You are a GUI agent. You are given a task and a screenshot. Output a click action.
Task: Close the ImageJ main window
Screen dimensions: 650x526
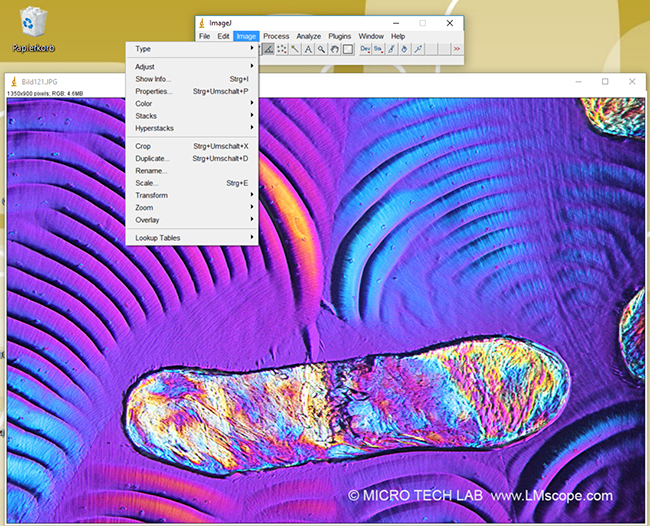click(x=450, y=23)
